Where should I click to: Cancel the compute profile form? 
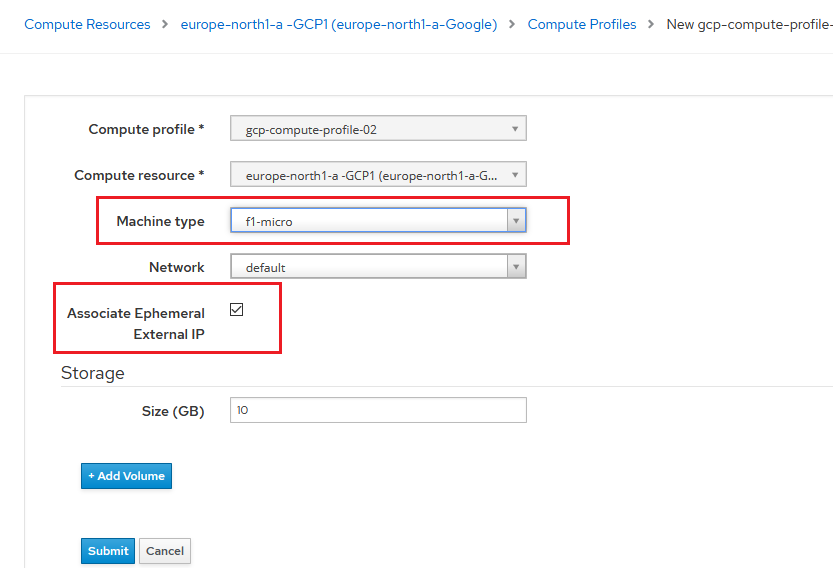click(x=165, y=551)
